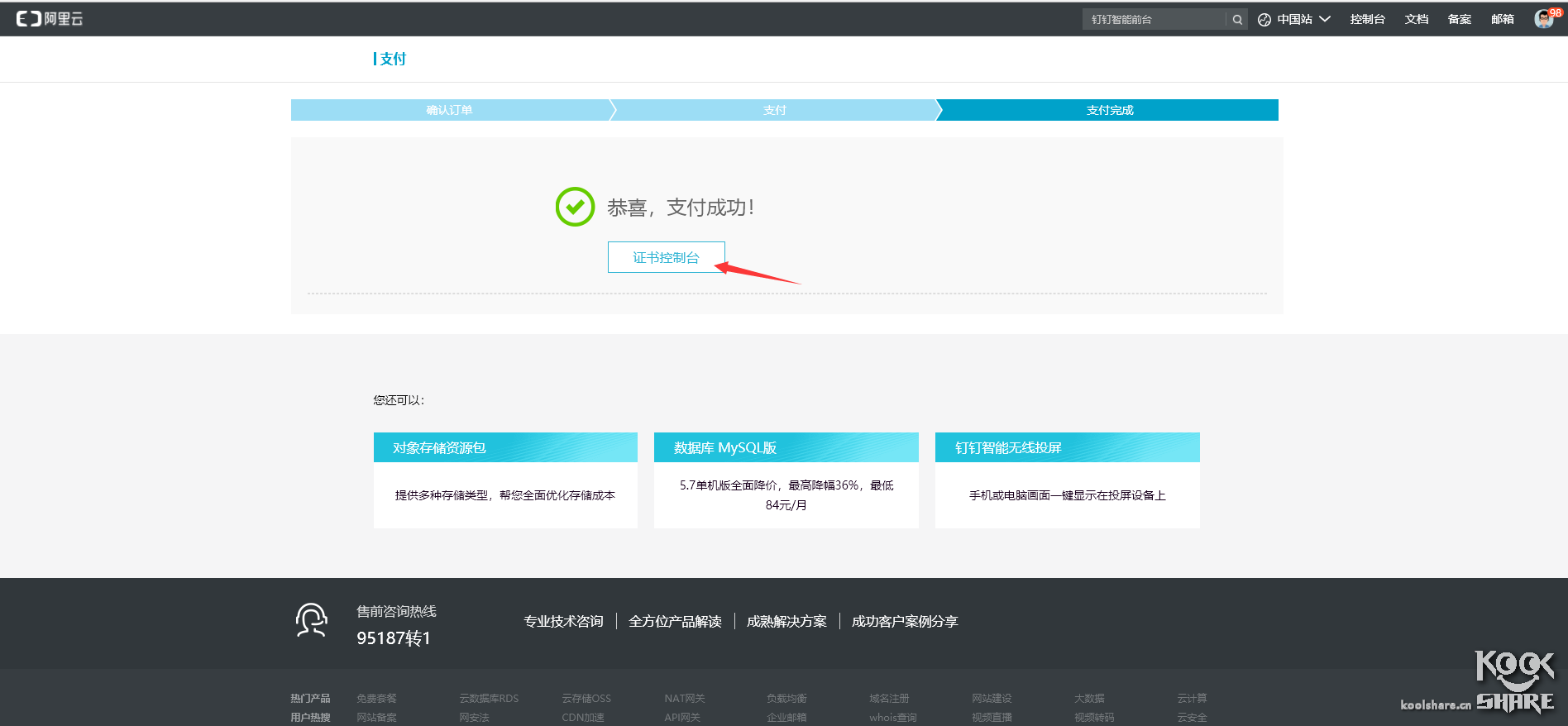Focus the header search box
The image size is (1568, 726).
(1154, 20)
